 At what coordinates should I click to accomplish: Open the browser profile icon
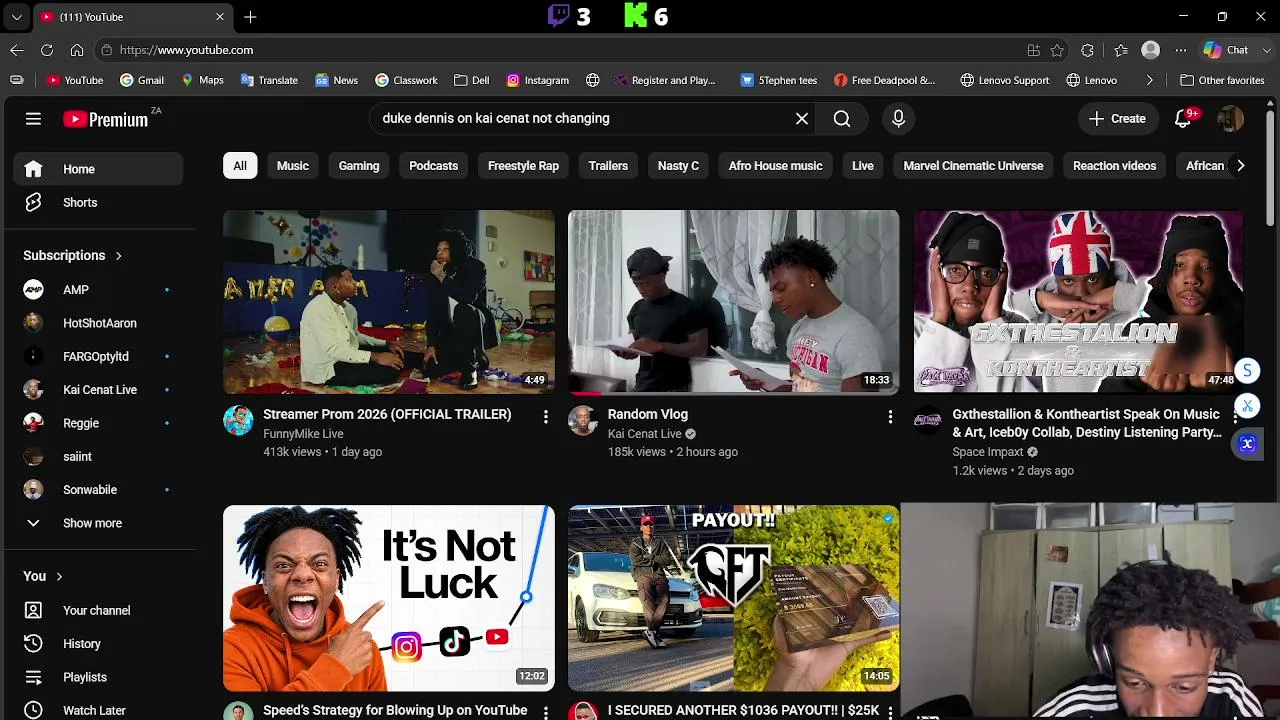pos(1151,50)
